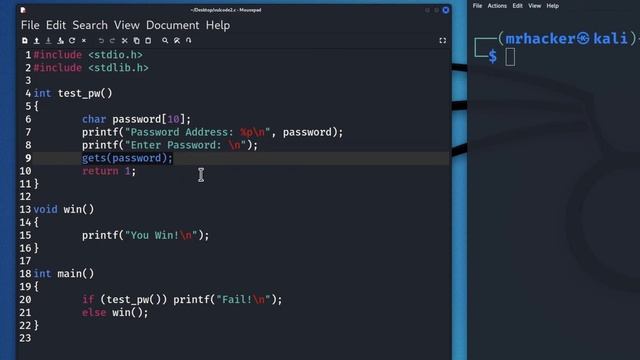Toggle fullscreen icon in Mousepad toolbar
This screenshot has width=640, height=360.
tap(443, 41)
